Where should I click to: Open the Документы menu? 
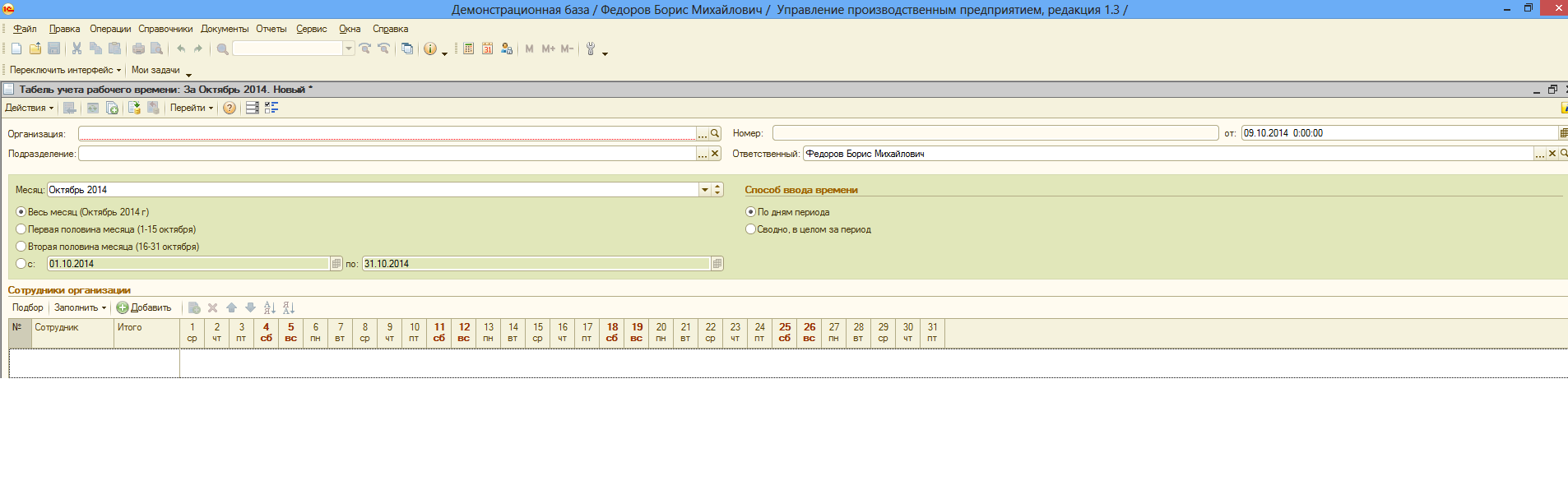pos(225,29)
